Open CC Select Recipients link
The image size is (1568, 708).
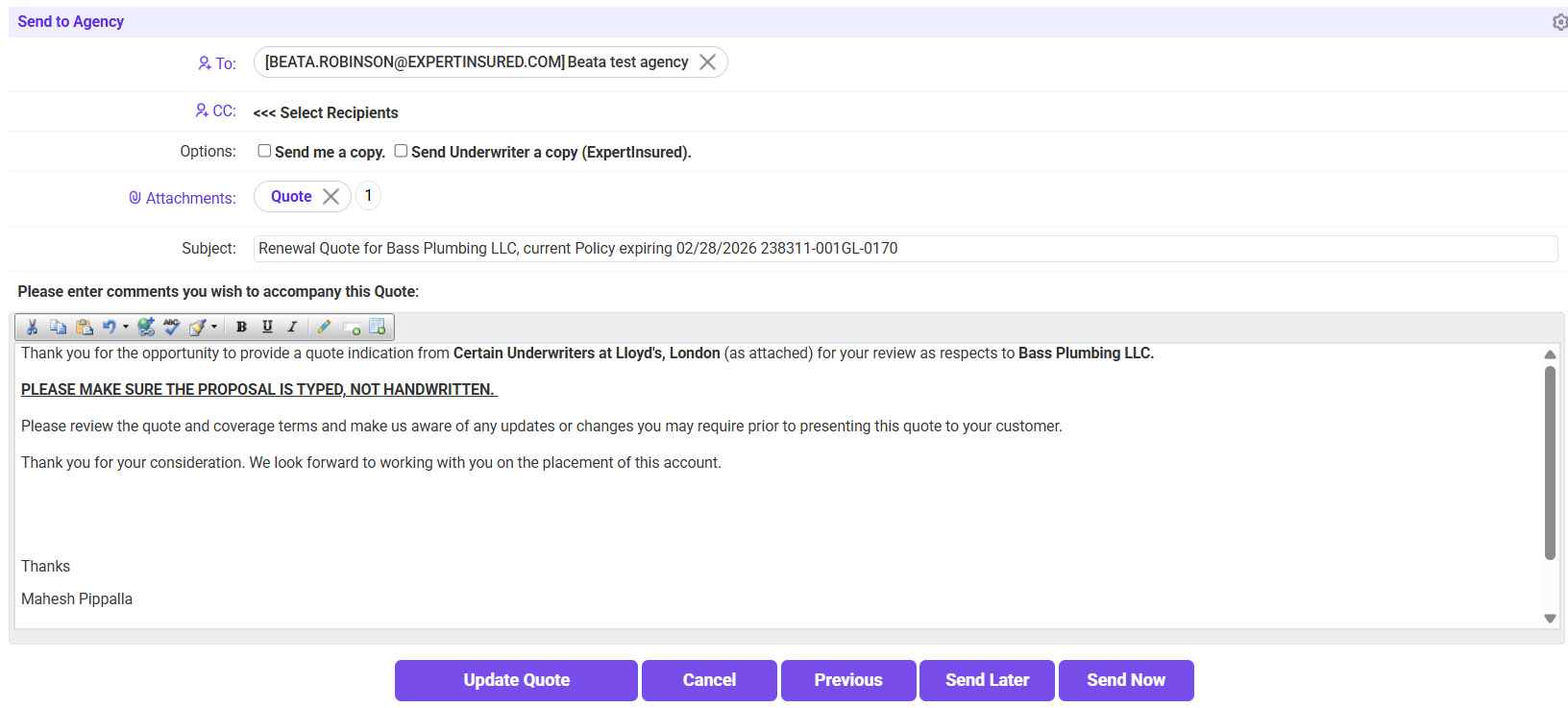click(326, 113)
